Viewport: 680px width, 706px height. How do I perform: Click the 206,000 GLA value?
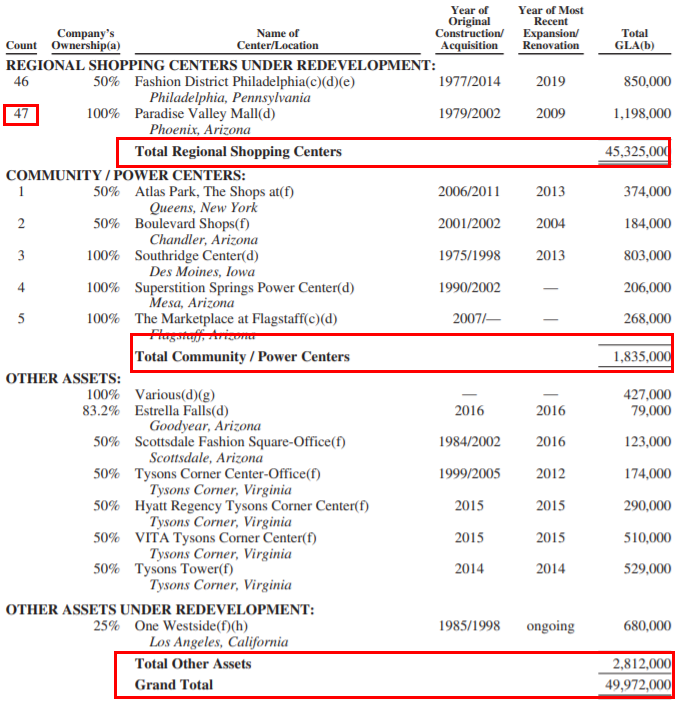(x=647, y=287)
